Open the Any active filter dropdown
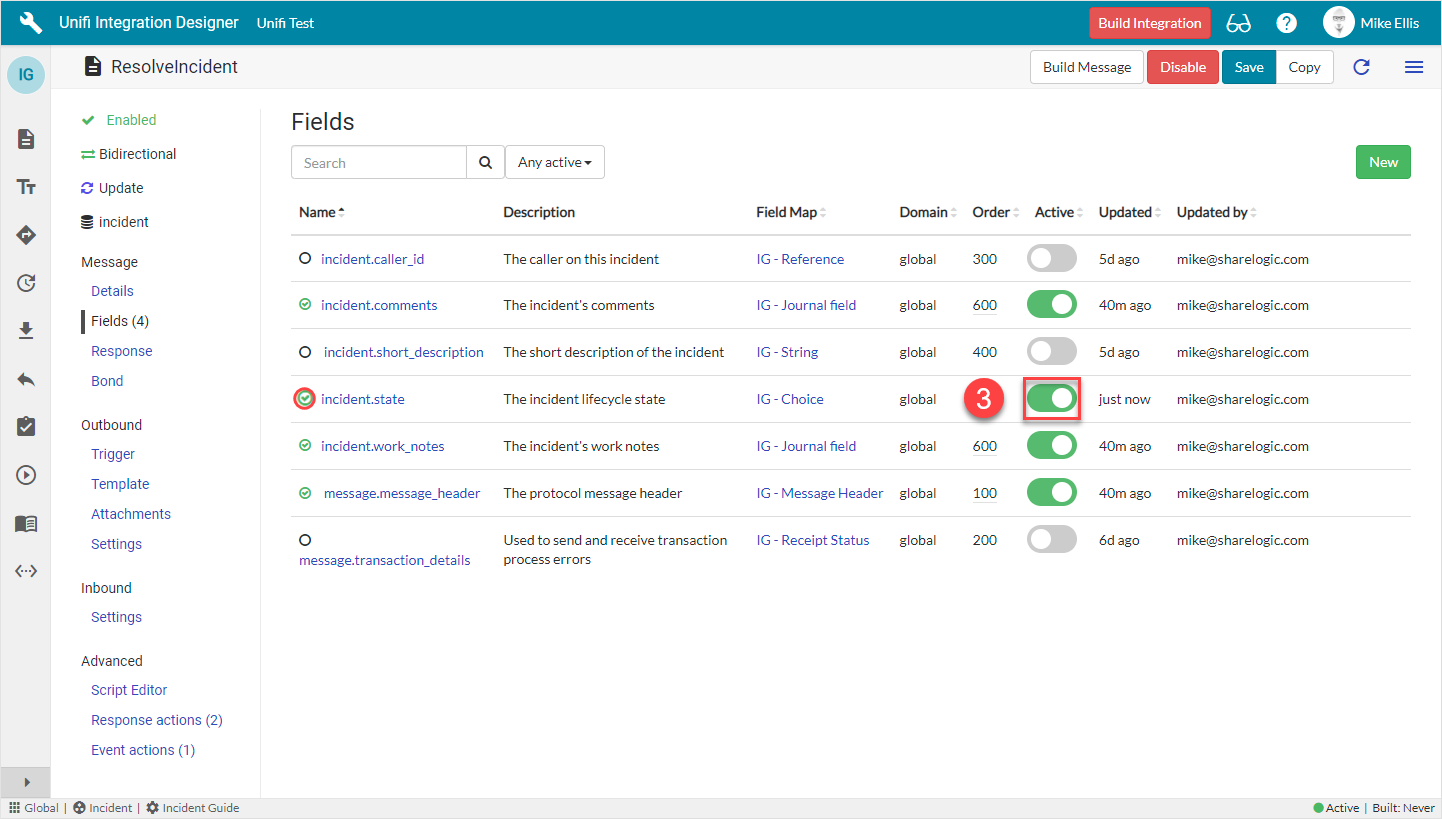1442x819 pixels. pyautogui.click(x=554, y=163)
